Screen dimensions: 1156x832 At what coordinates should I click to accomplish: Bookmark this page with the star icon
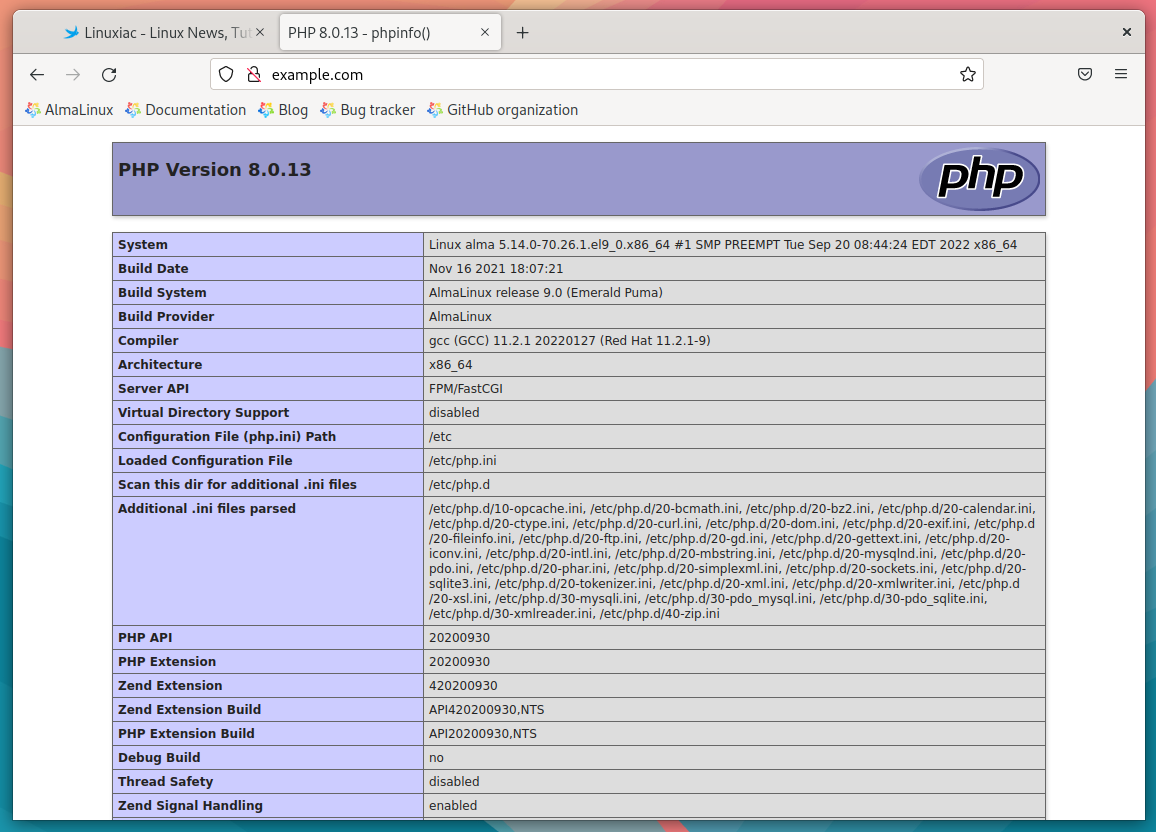[x=968, y=74]
